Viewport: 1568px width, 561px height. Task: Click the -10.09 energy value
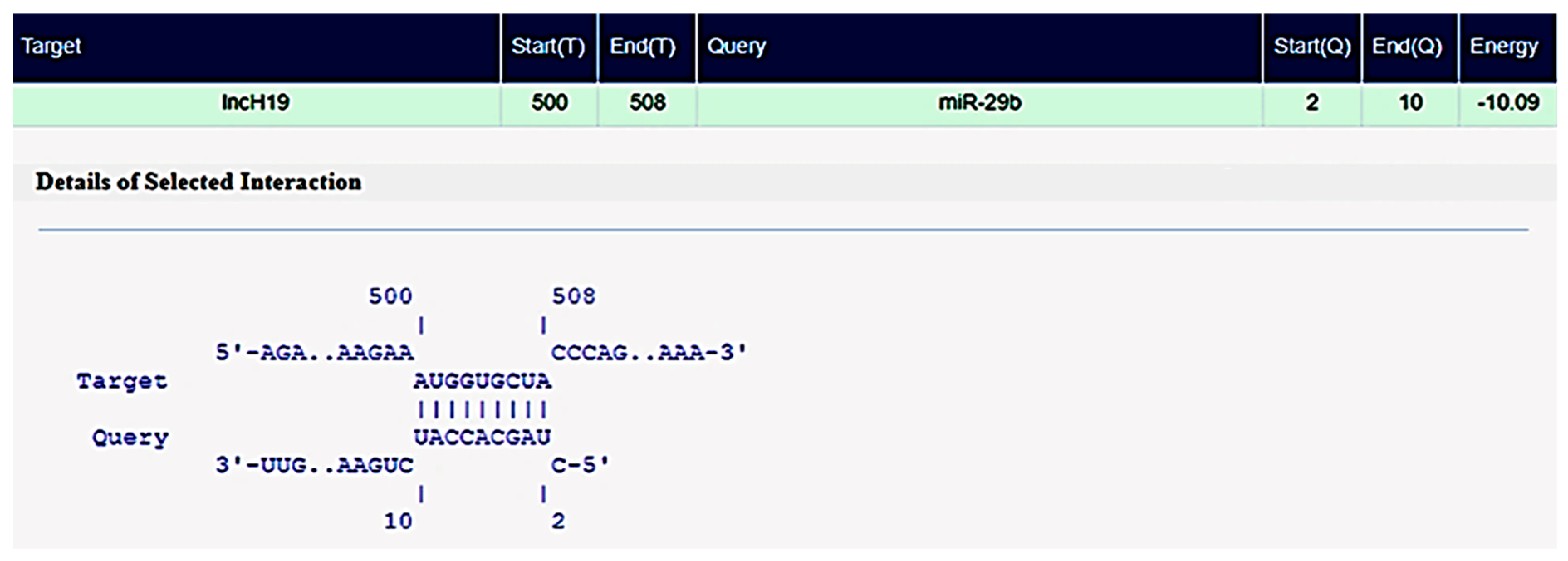click(1508, 102)
